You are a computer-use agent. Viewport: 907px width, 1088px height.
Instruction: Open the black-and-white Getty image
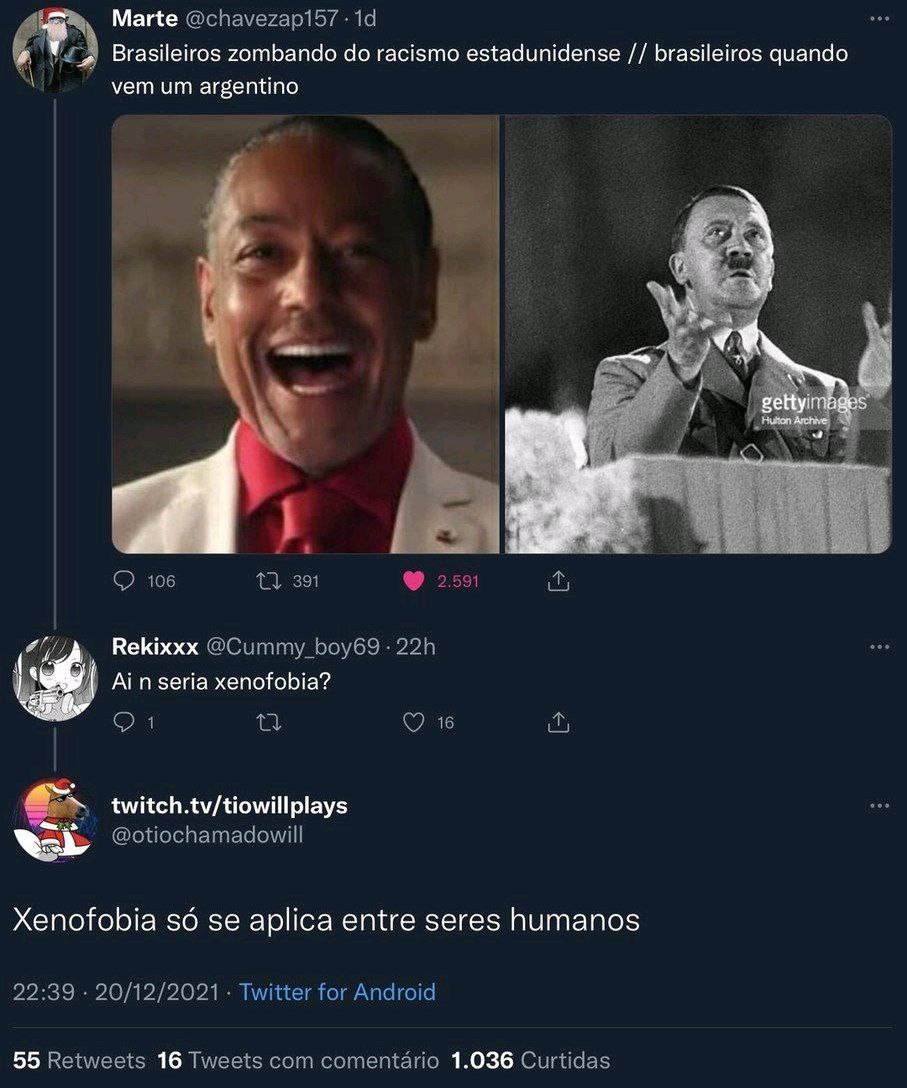point(698,334)
